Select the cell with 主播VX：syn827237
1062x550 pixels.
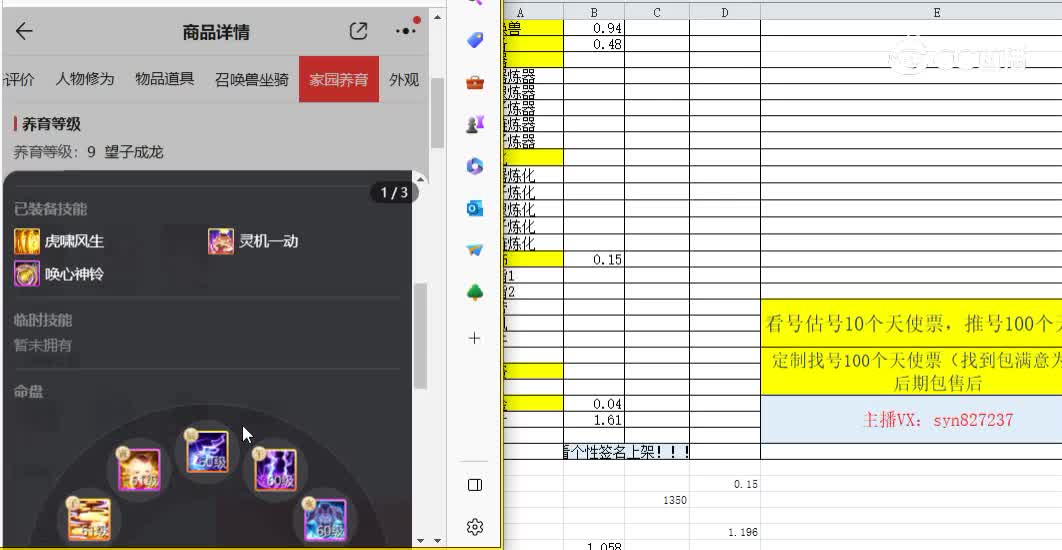(x=911, y=420)
